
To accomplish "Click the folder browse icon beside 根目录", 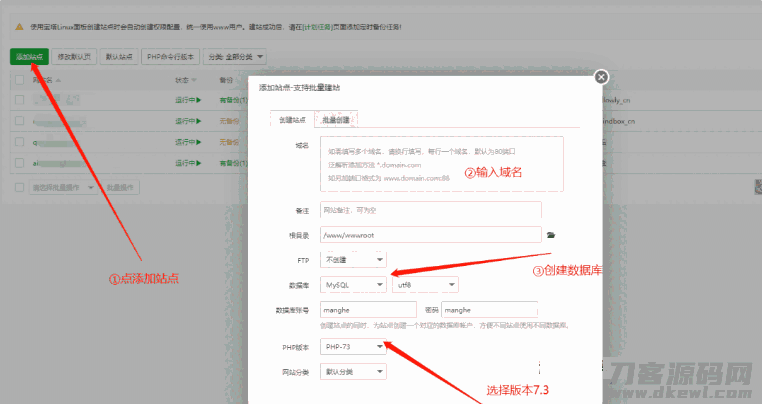I will 550,234.
